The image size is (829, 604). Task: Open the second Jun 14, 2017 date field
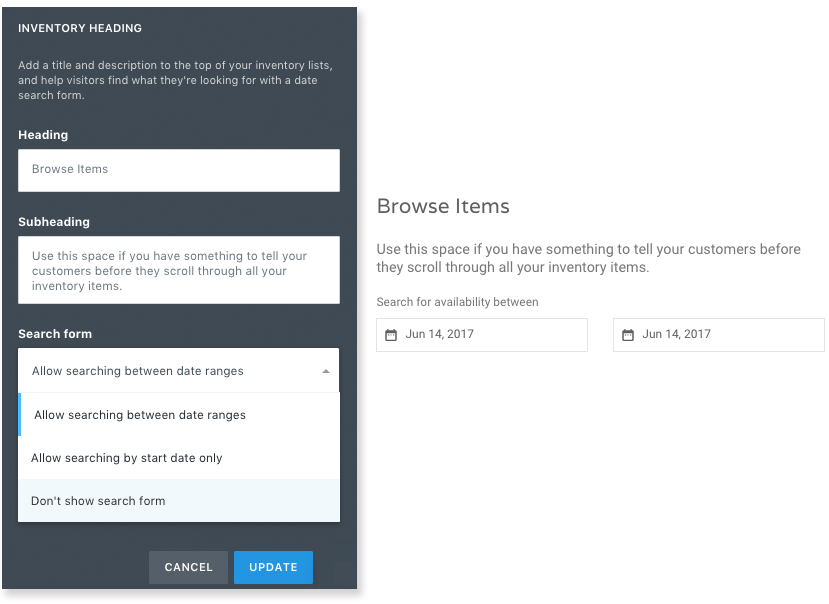719,335
